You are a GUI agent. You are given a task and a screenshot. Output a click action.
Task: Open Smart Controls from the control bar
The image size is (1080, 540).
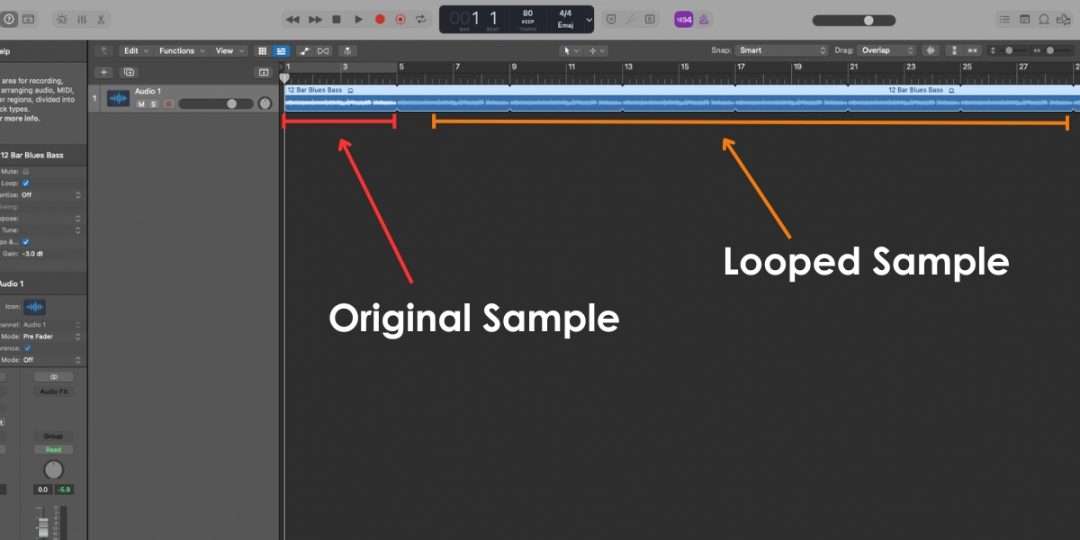(x=63, y=19)
